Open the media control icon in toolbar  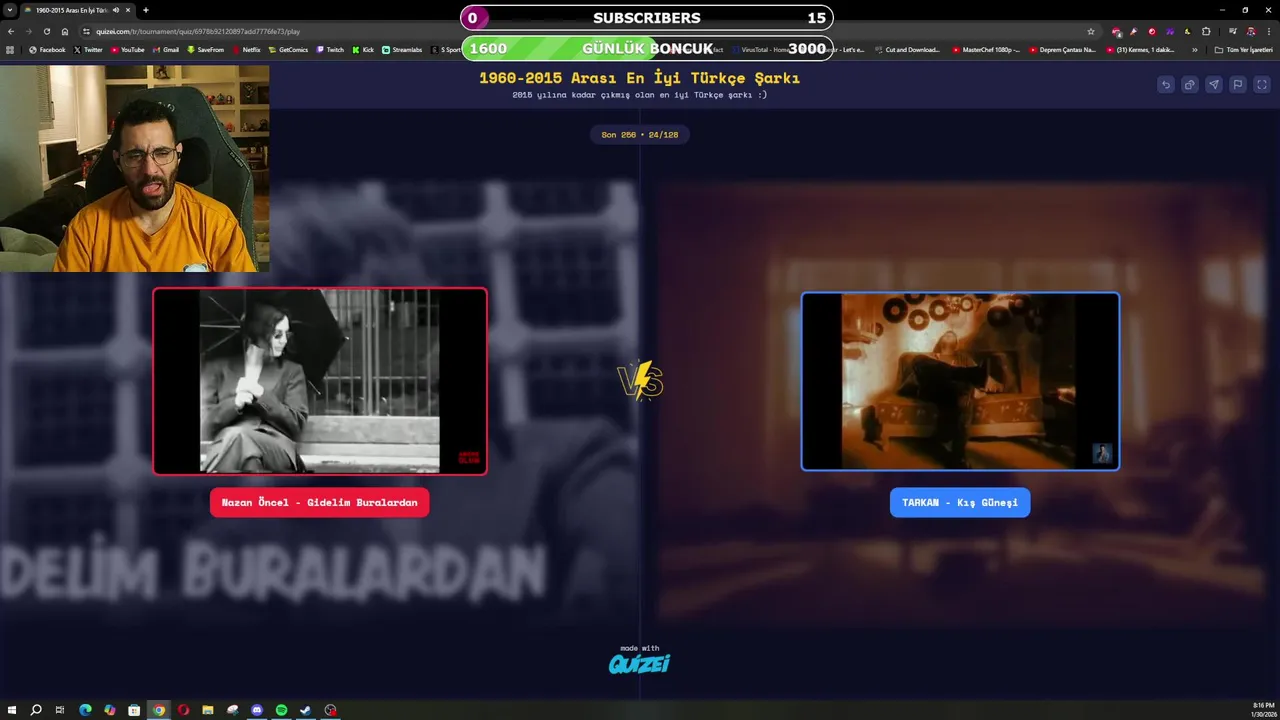1232,31
